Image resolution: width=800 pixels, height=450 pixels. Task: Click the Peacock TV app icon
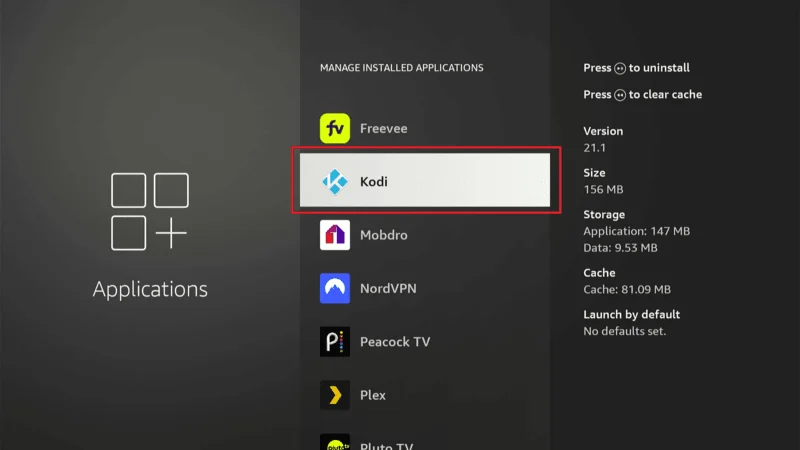click(x=335, y=341)
